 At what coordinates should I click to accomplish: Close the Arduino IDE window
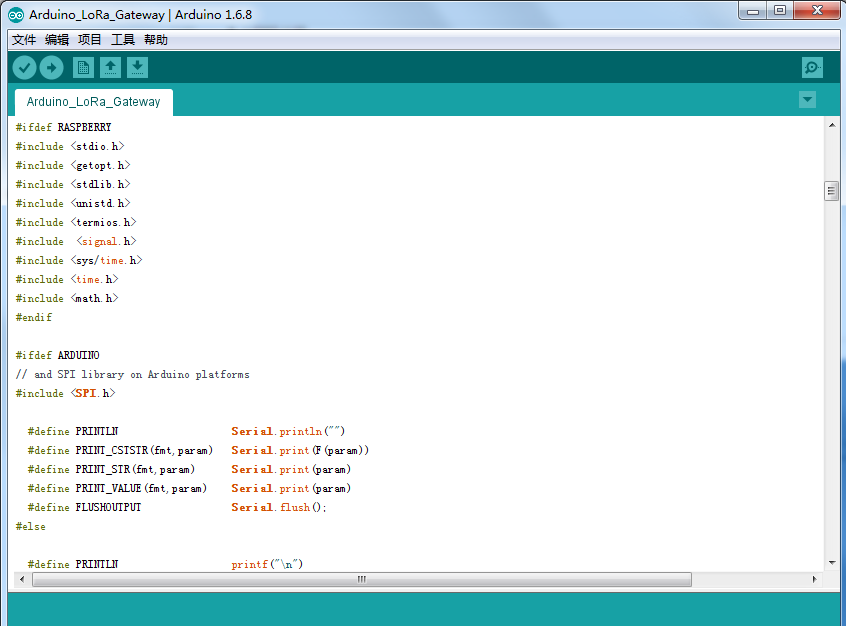(817, 11)
